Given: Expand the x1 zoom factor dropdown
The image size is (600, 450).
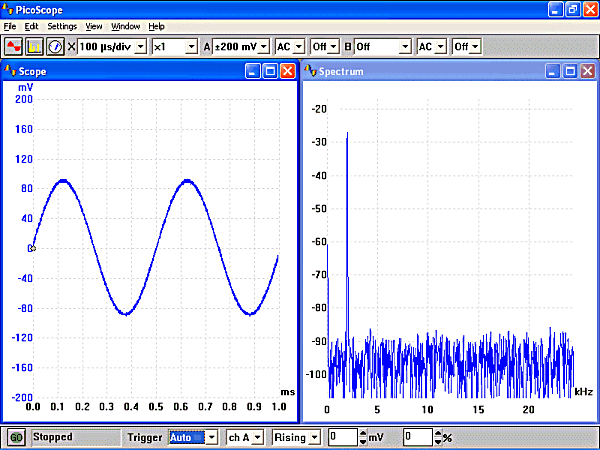Looking at the screenshot, I should tap(191, 47).
